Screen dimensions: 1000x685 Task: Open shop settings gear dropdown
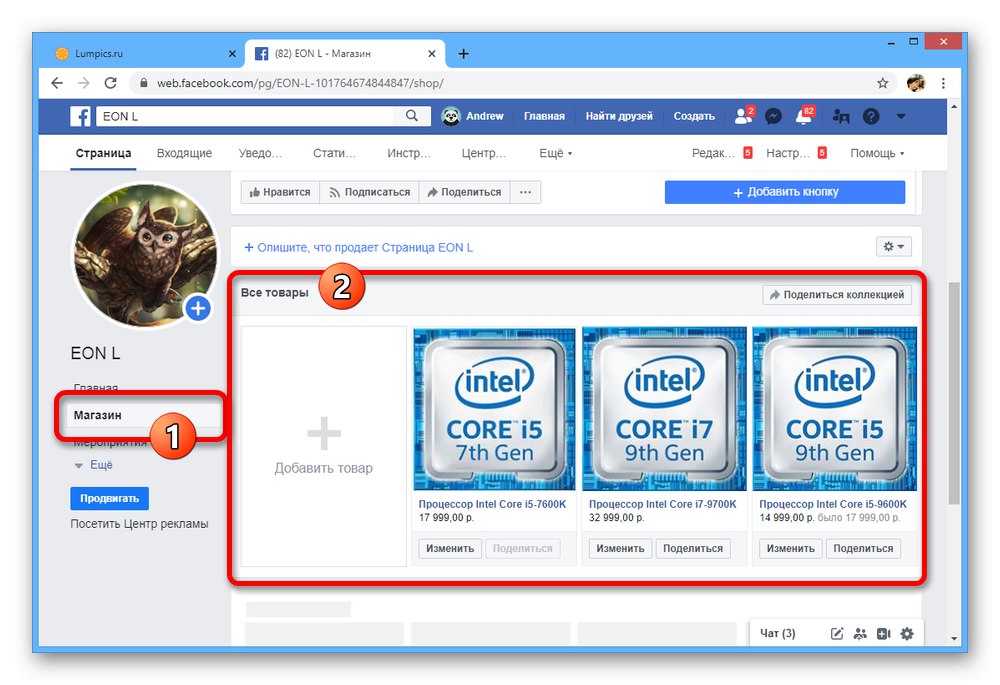[893, 247]
